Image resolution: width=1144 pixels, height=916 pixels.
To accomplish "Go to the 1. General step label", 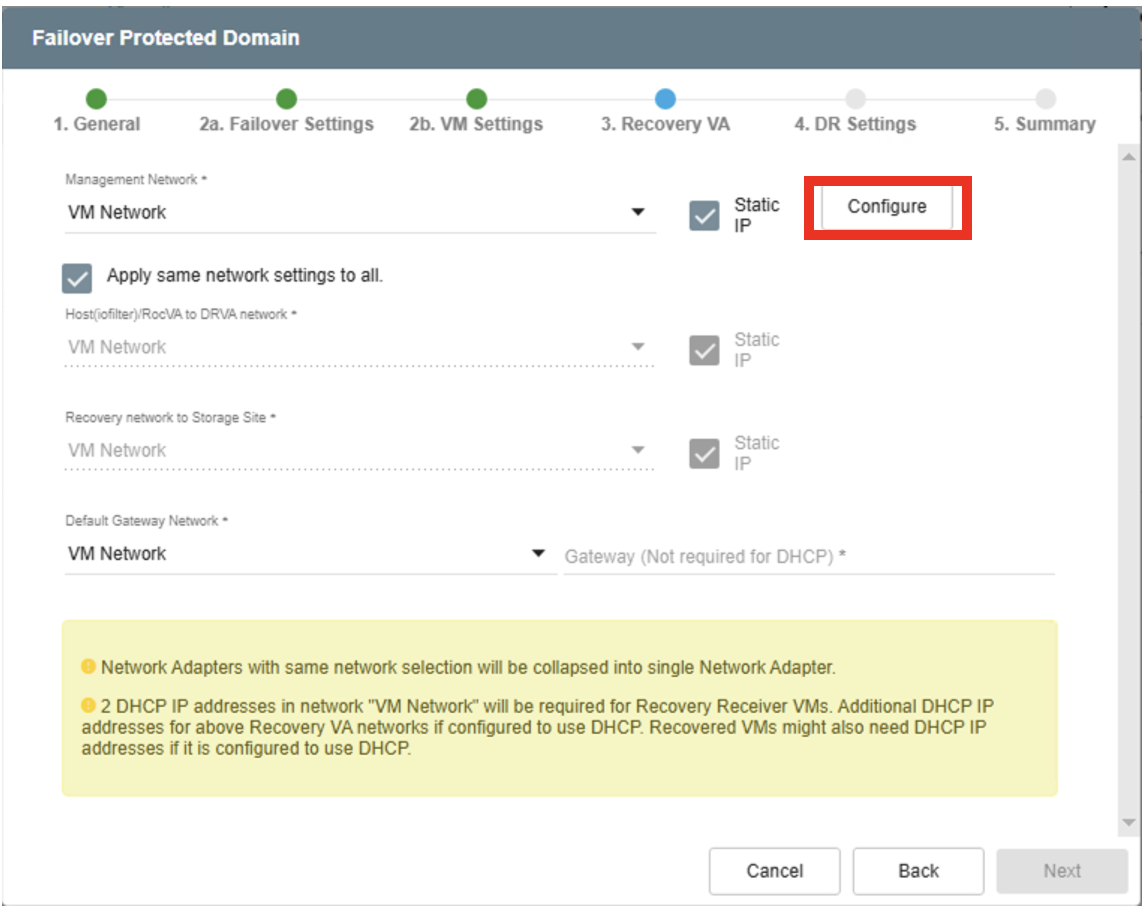I will [x=97, y=125].
